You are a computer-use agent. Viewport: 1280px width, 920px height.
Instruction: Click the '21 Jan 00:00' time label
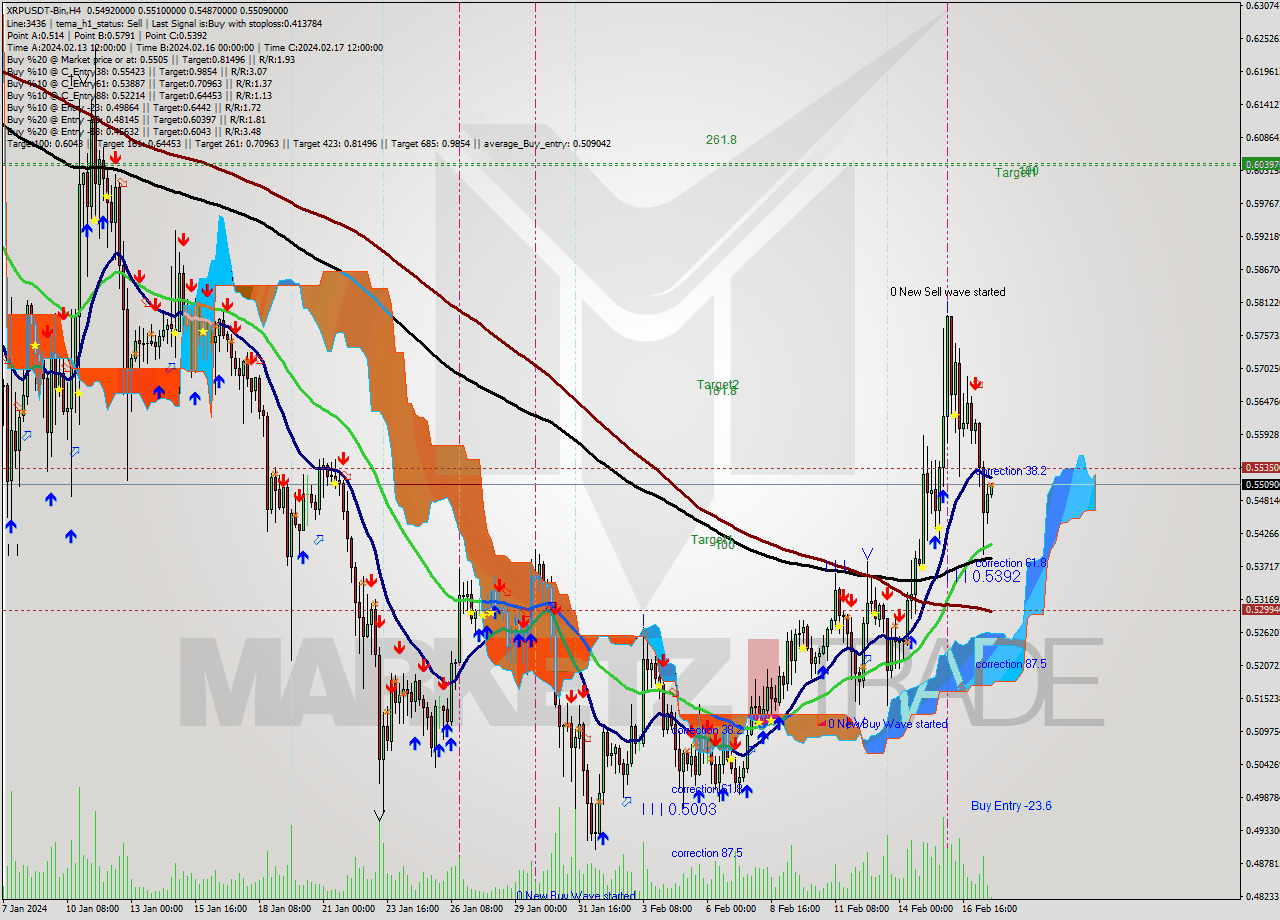pos(347,910)
